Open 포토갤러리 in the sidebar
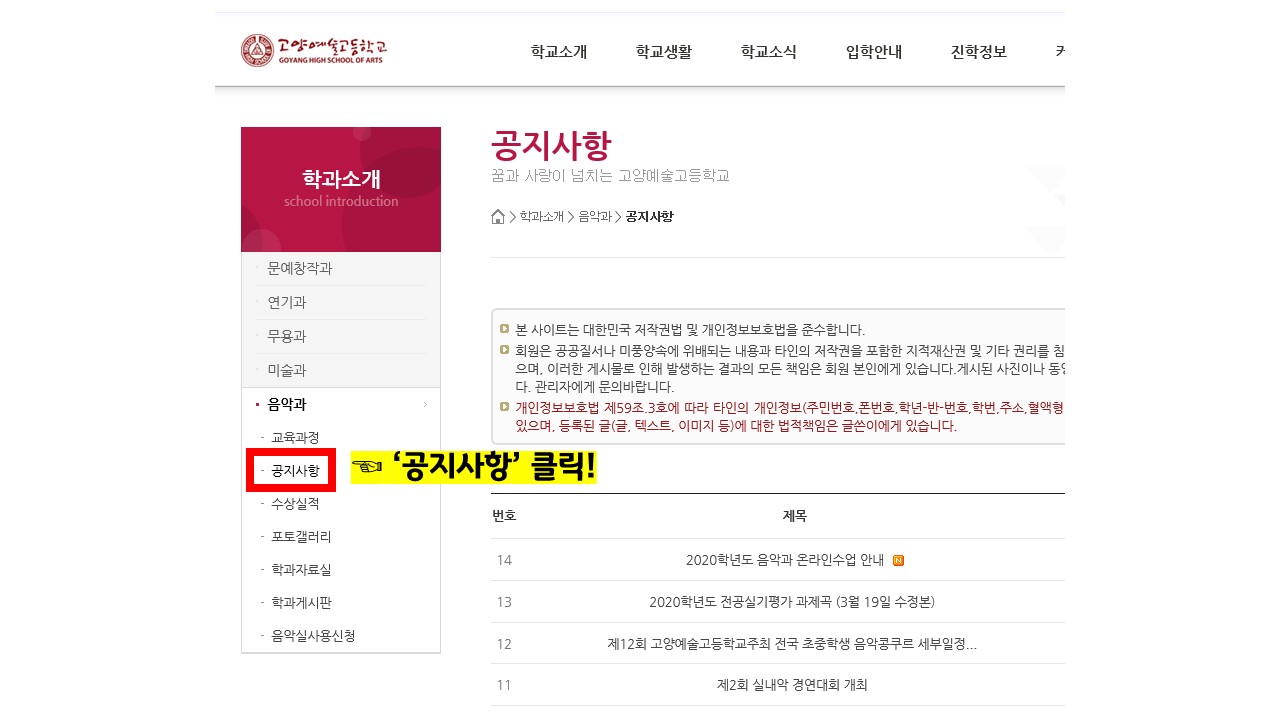The image size is (1280, 720). (x=301, y=537)
